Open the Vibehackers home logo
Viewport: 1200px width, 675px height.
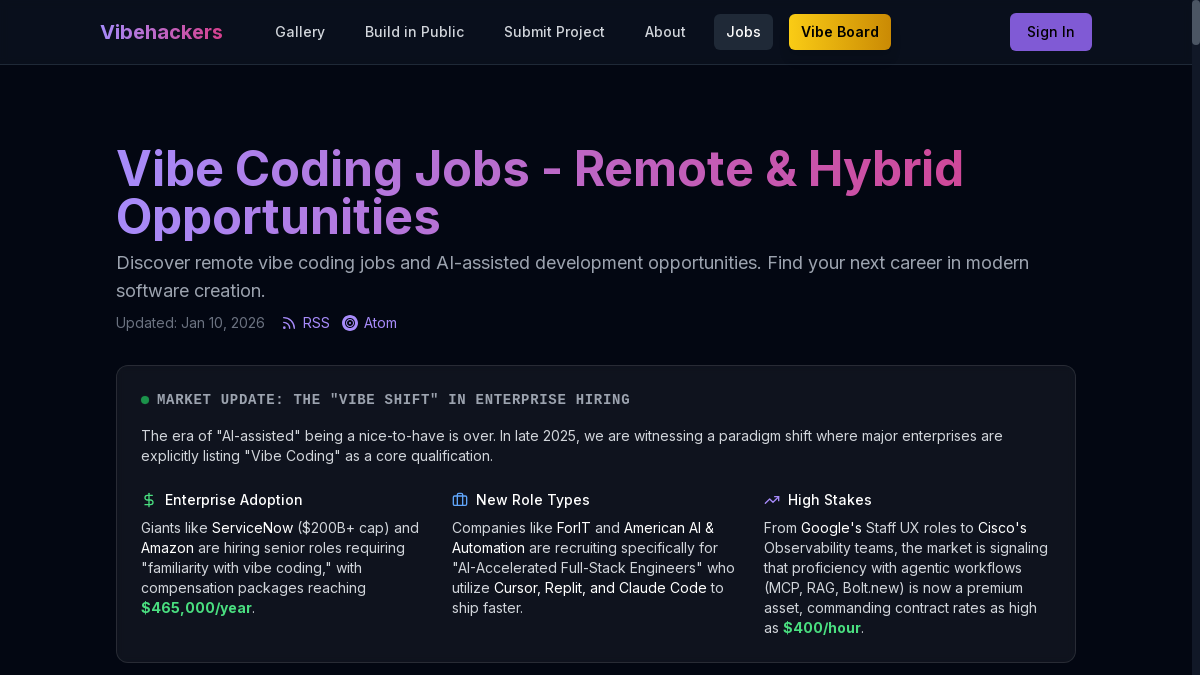161,32
